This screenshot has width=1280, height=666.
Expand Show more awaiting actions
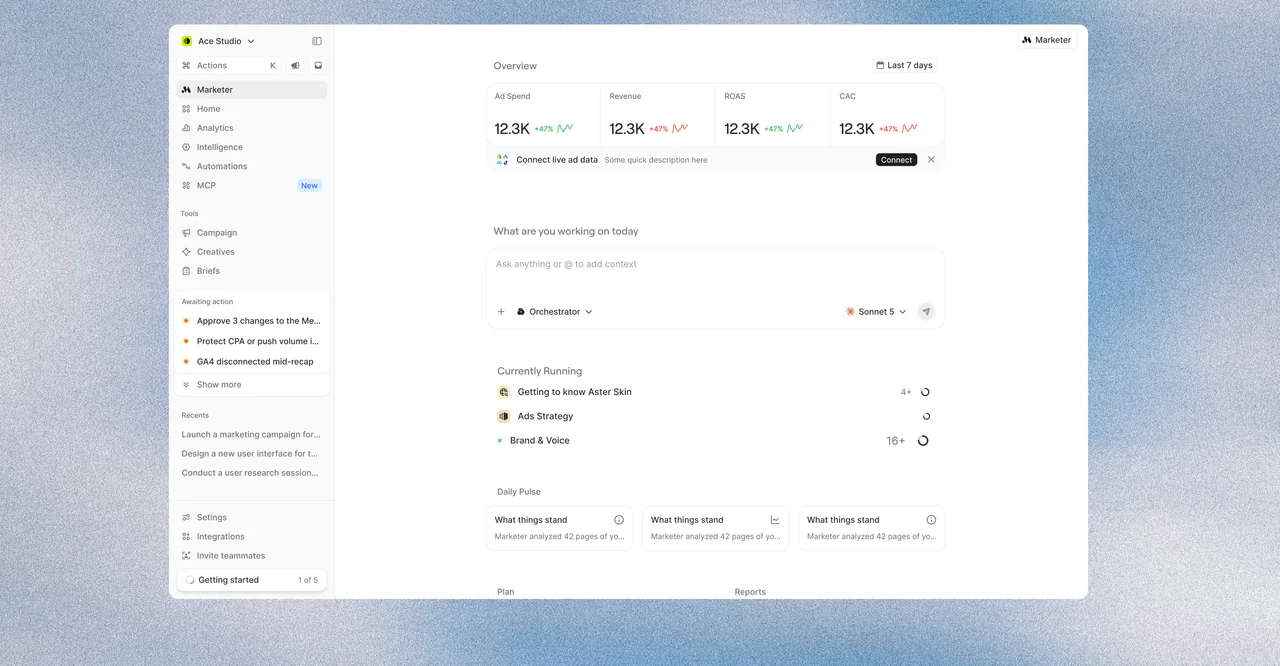(x=252, y=385)
